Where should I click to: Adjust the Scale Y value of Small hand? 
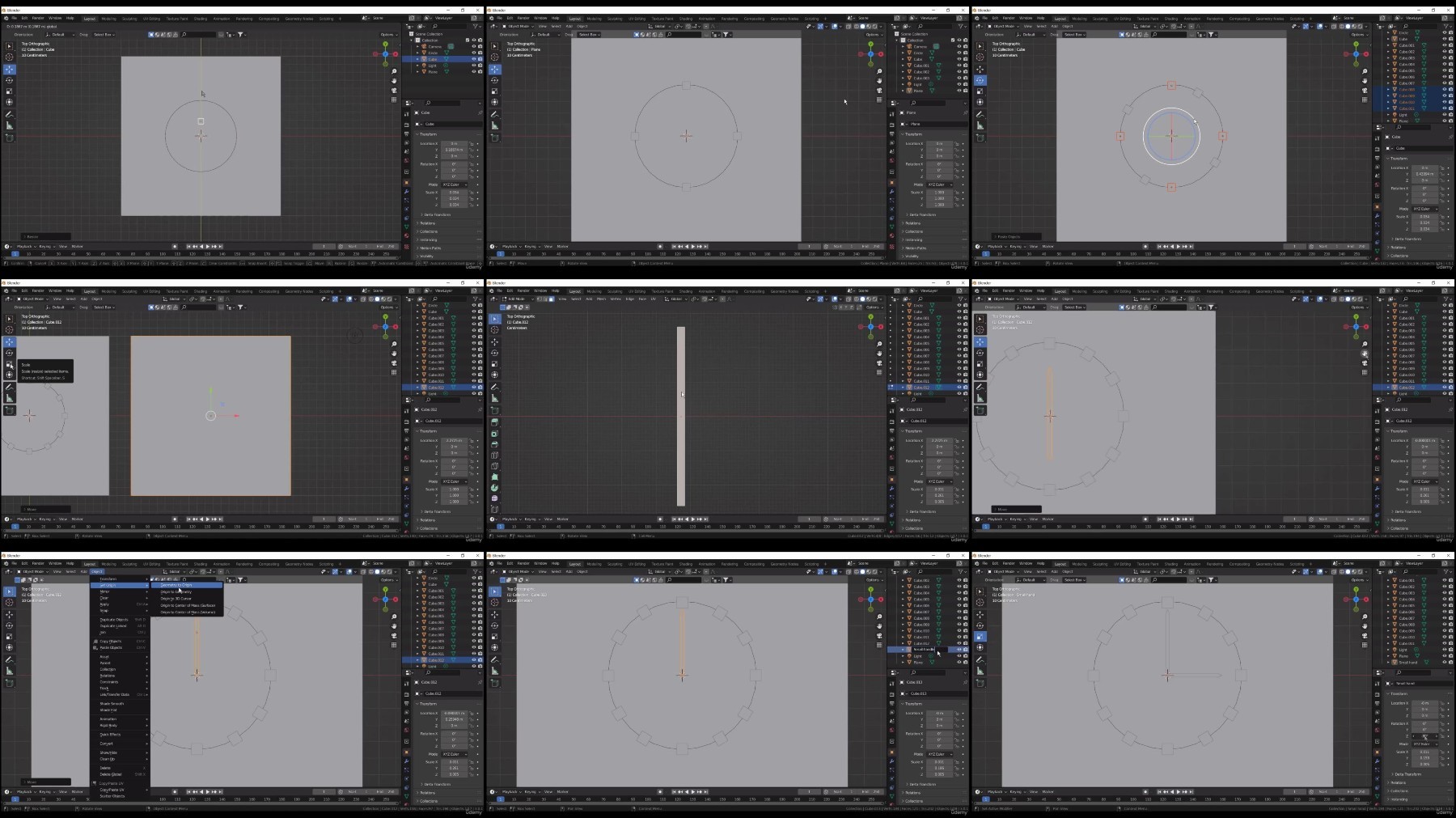click(x=1425, y=758)
